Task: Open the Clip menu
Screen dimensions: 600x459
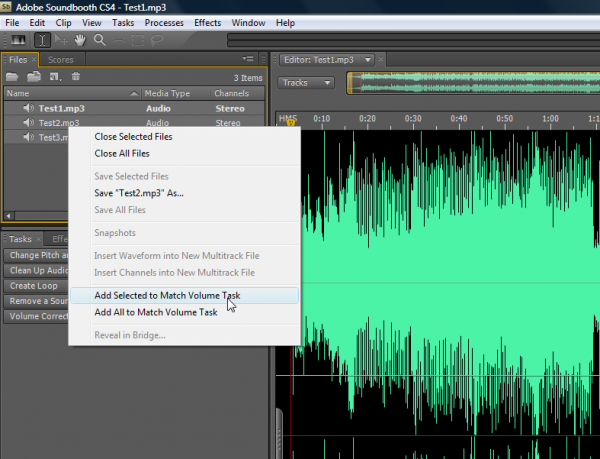Action: tap(63, 23)
